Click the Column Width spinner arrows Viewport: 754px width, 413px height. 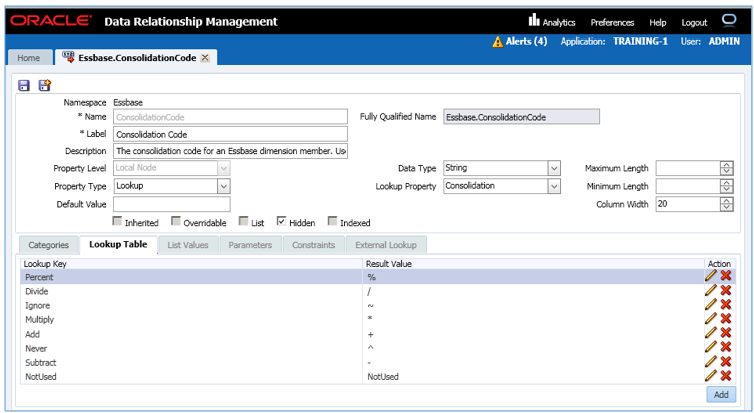coord(727,204)
